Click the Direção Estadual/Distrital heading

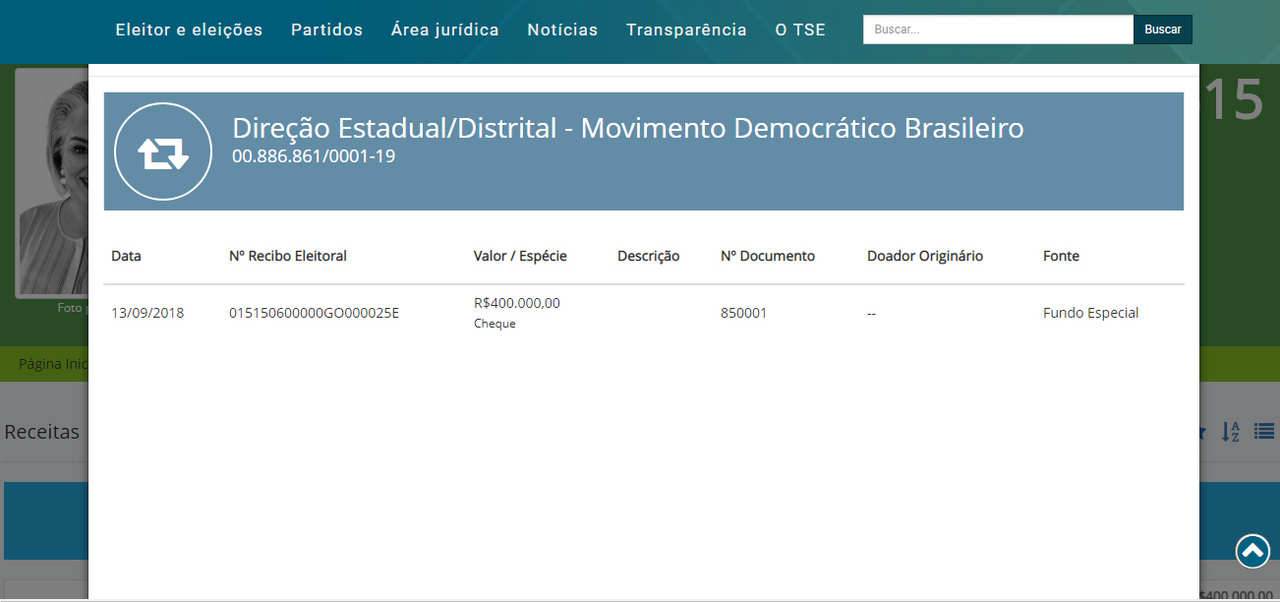pos(628,128)
